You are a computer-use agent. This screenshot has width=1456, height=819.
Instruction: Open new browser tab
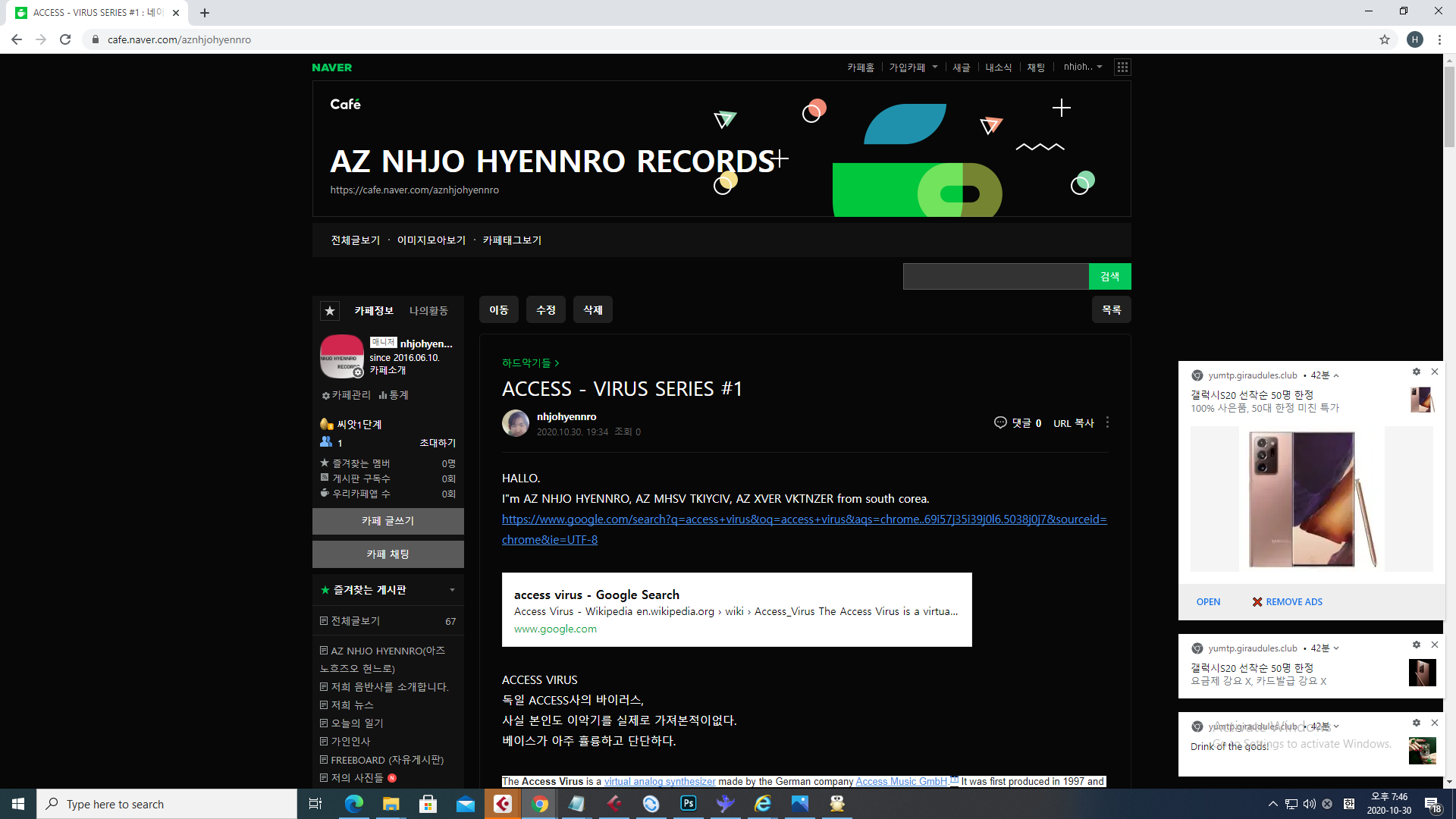point(205,13)
